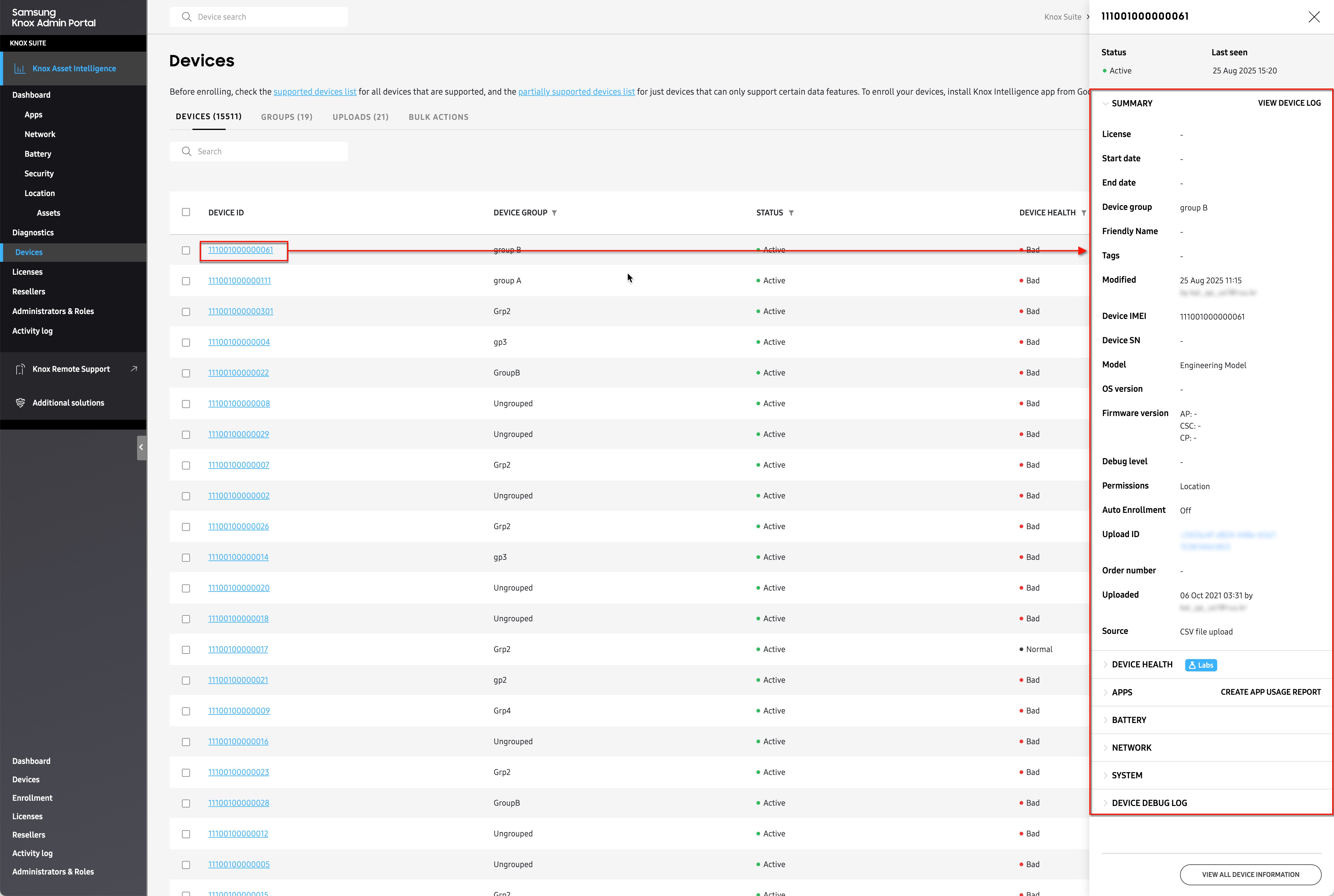Select checkbox for device 111001000000061

pyautogui.click(x=186, y=250)
